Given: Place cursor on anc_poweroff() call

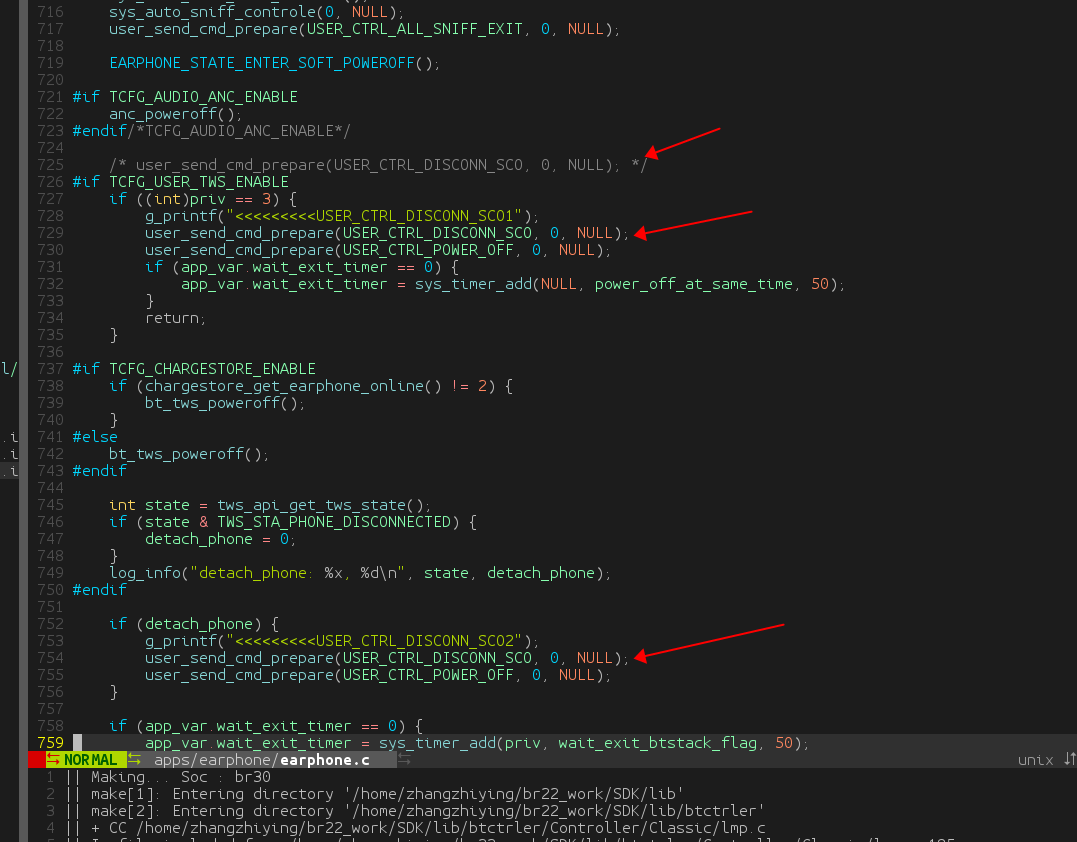Looking at the screenshot, I should [x=175, y=114].
